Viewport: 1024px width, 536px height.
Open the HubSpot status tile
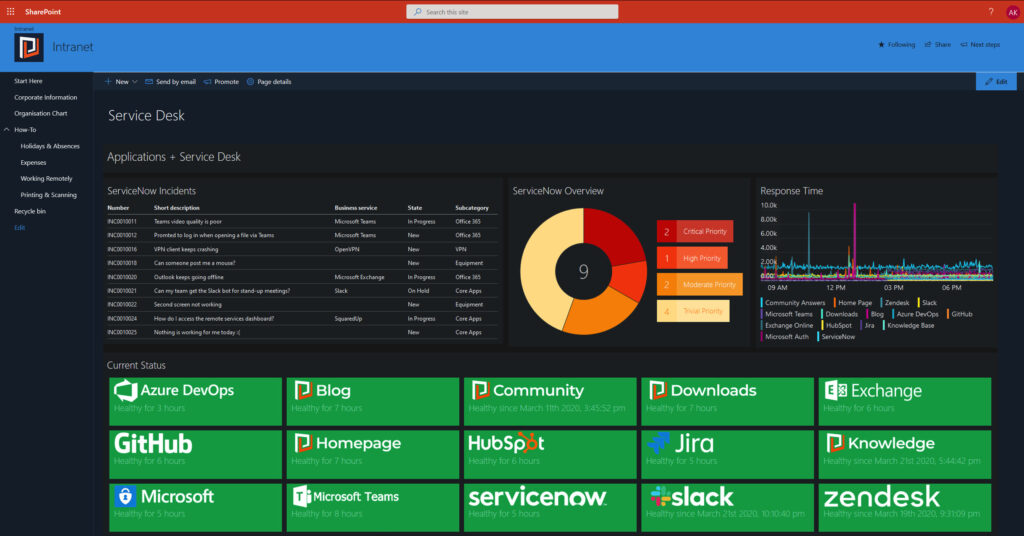point(550,454)
